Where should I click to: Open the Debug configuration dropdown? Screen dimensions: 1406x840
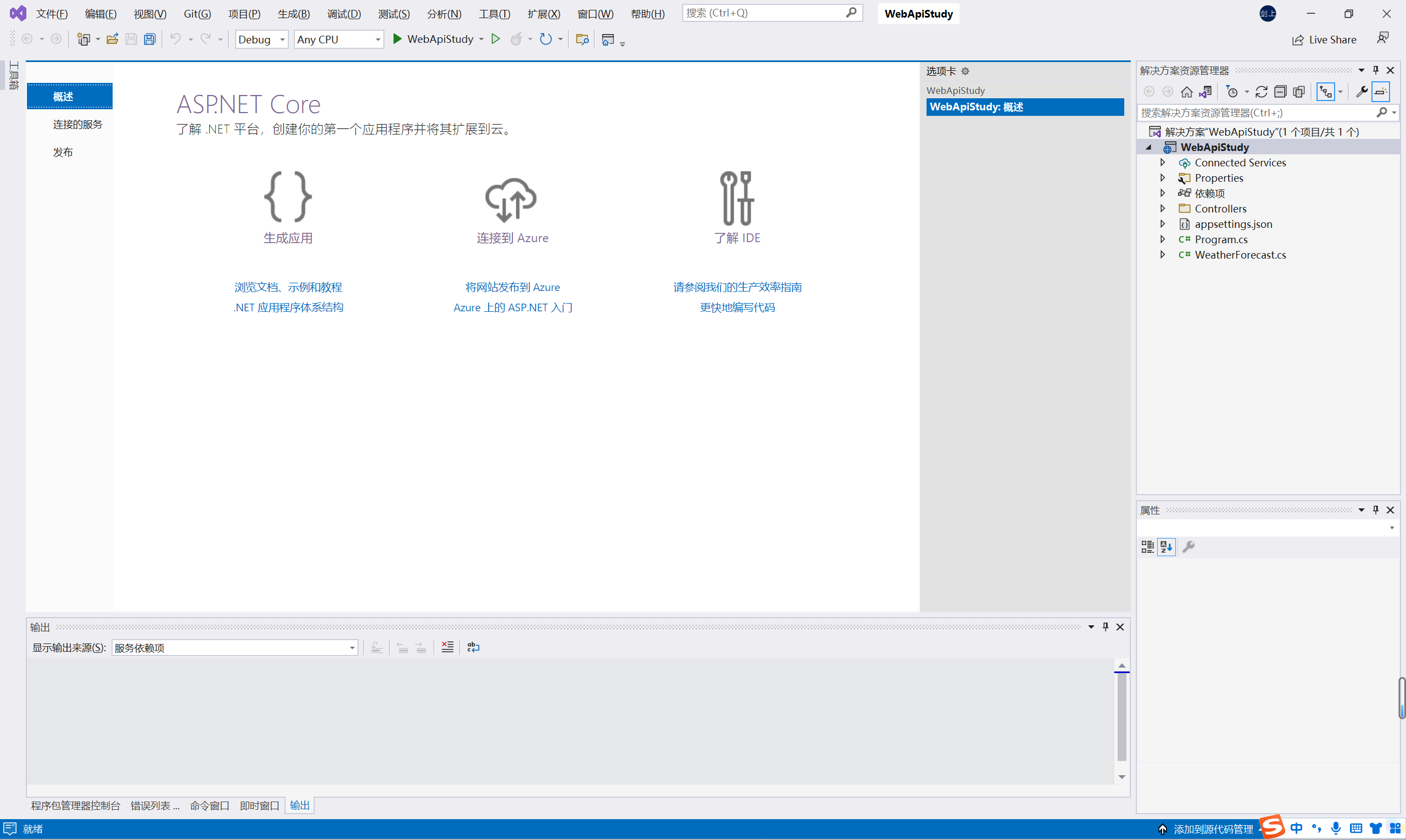point(261,40)
